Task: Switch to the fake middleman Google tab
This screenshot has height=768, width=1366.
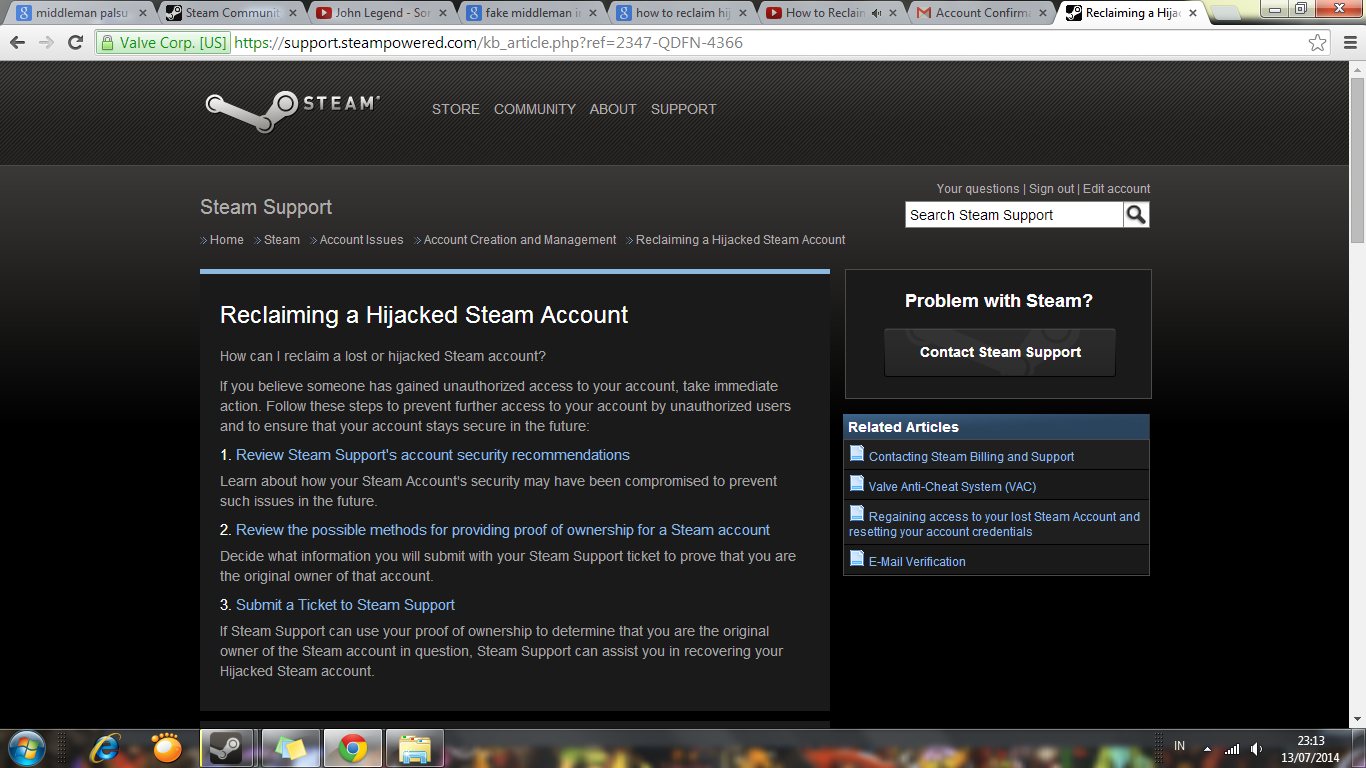Action: tap(532, 13)
